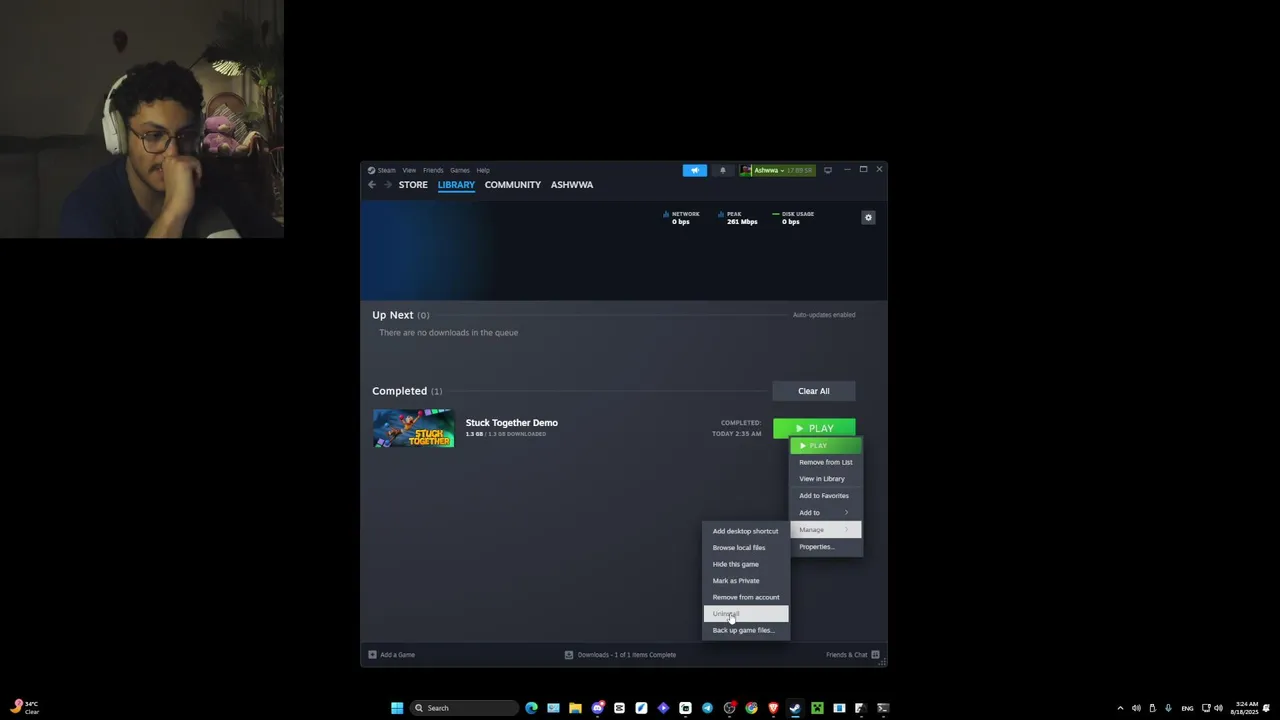Expand the Add to submenu
1280x720 pixels.
825,512
